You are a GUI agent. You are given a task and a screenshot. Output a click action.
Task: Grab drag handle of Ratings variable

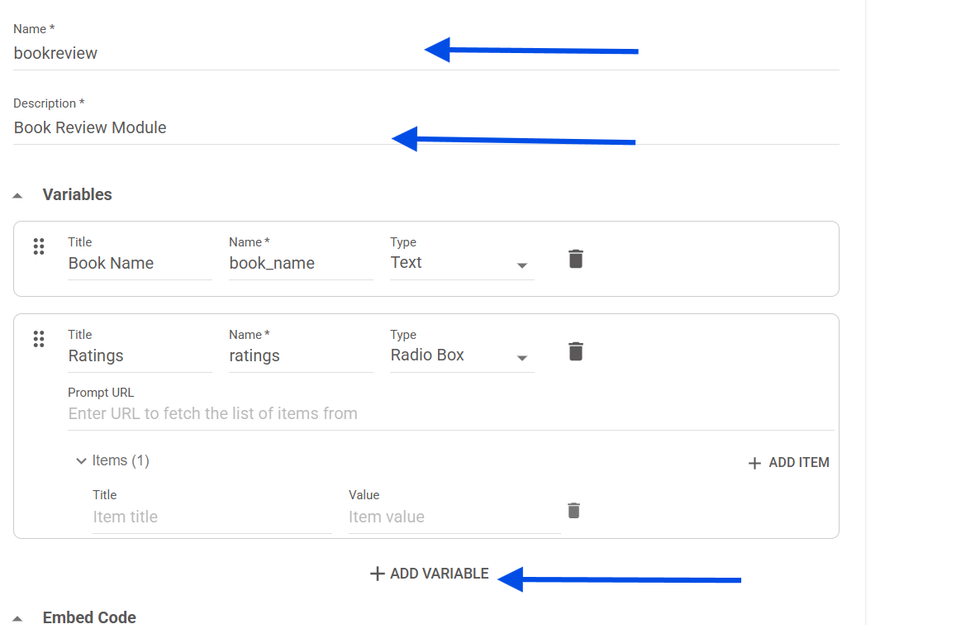39,339
